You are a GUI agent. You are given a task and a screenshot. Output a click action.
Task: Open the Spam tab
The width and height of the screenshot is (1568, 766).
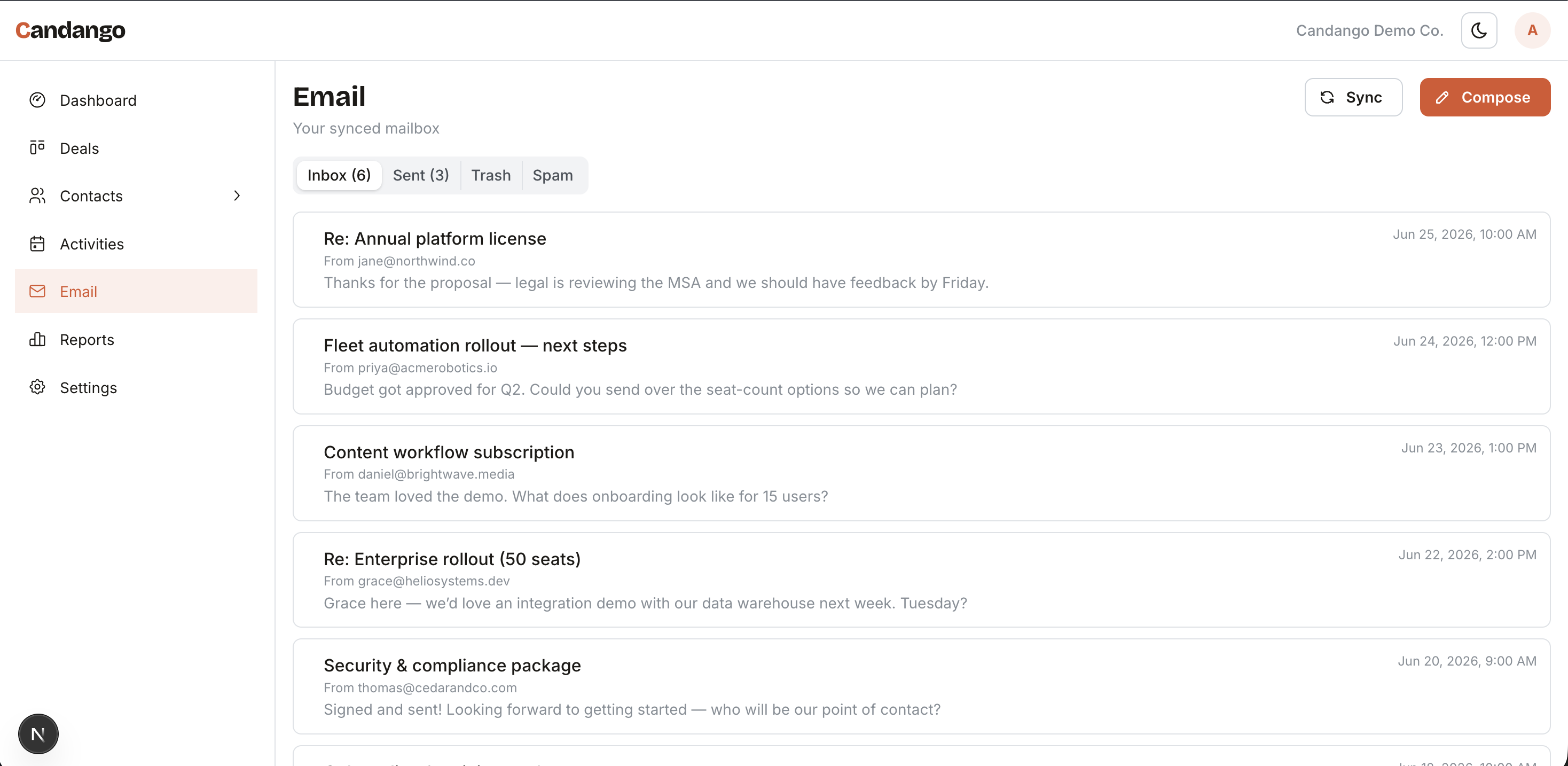point(553,175)
